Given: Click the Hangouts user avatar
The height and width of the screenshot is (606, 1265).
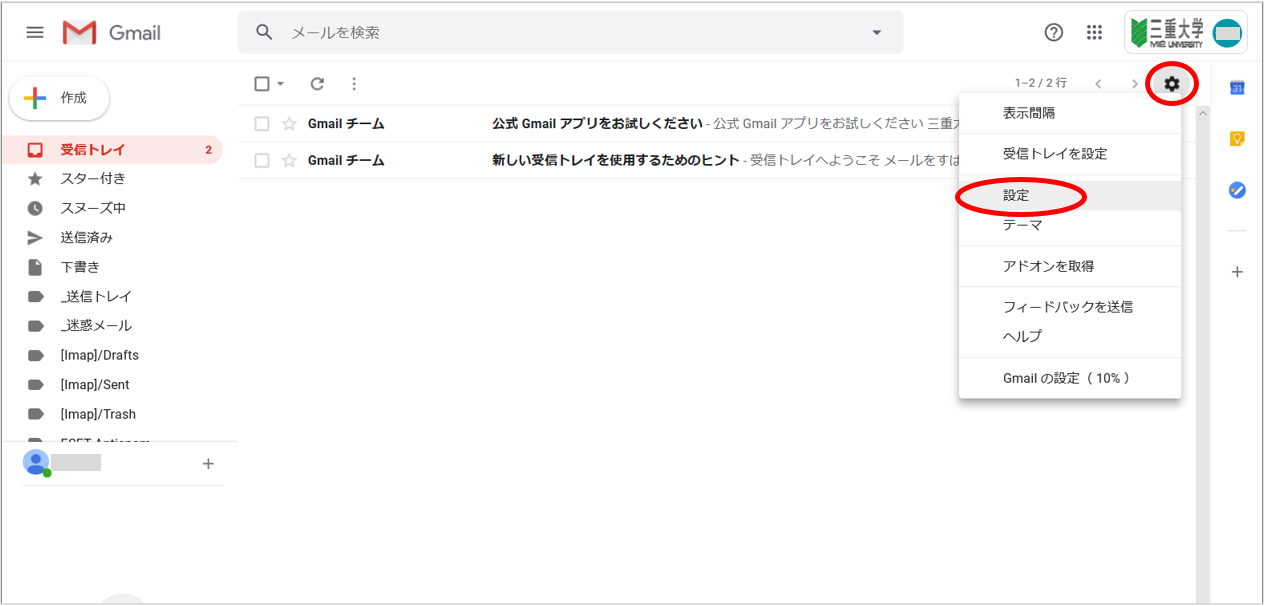Looking at the screenshot, I should pyautogui.click(x=36, y=463).
